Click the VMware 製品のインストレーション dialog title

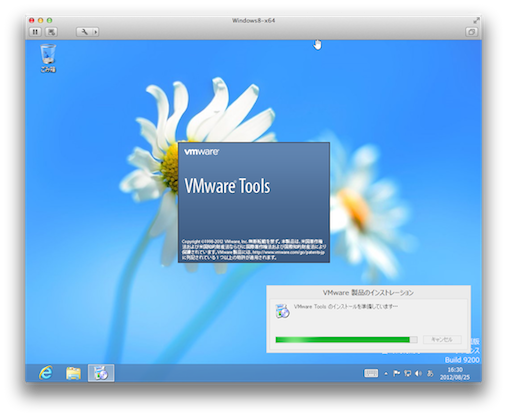(368, 293)
